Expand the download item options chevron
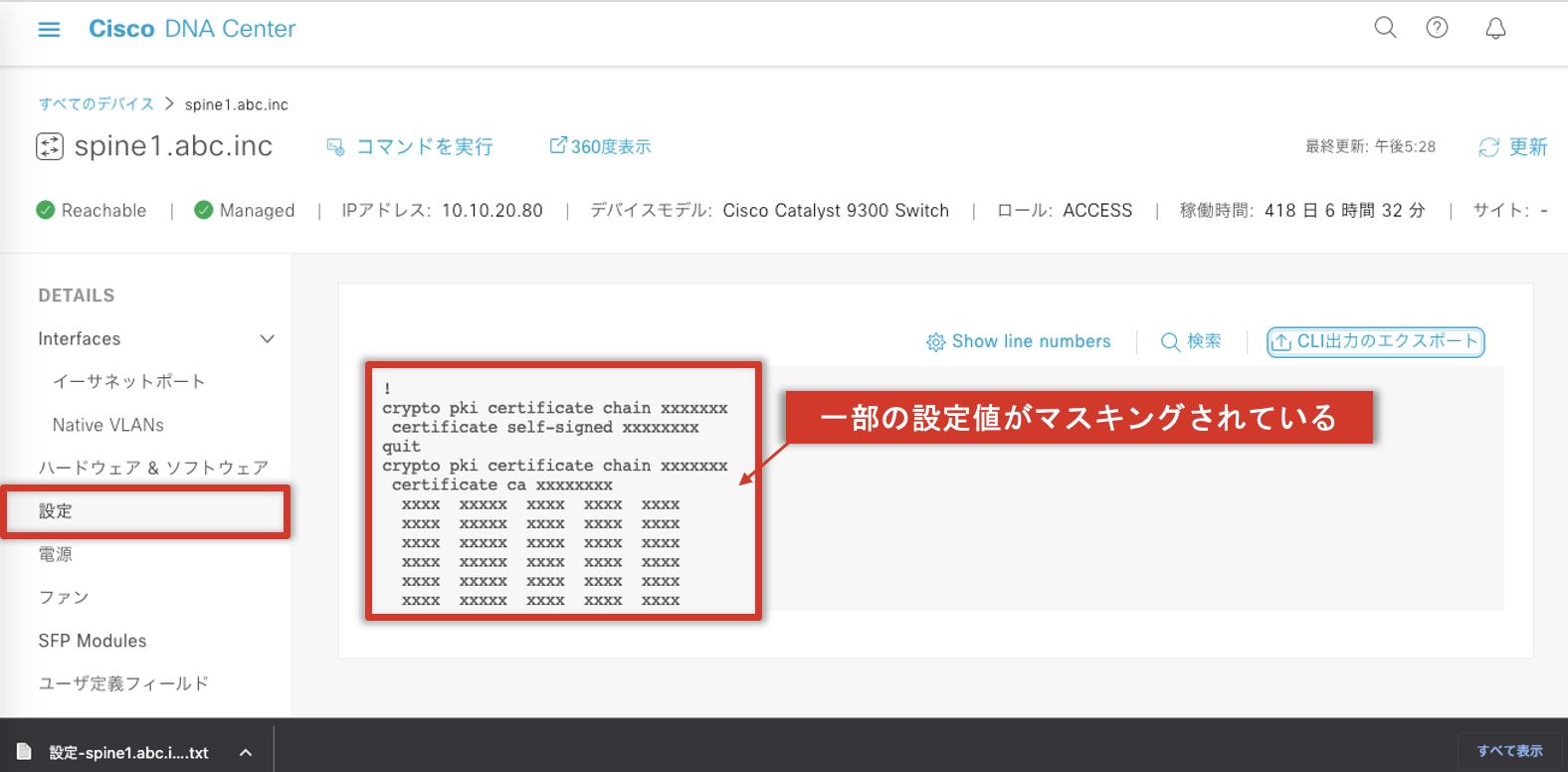This screenshot has height=772, width=1568. [x=246, y=753]
